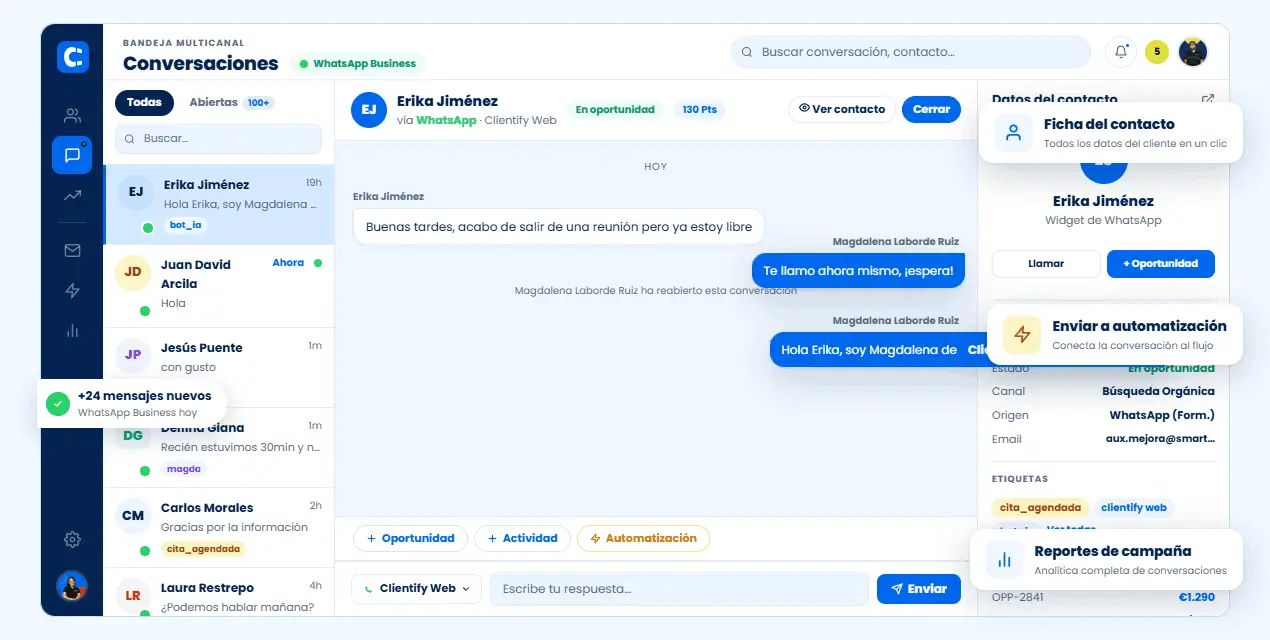Open the Jesús Puente conversation
Image resolution: width=1270 pixels, height=640 pixels.
[x=219, y=367]
